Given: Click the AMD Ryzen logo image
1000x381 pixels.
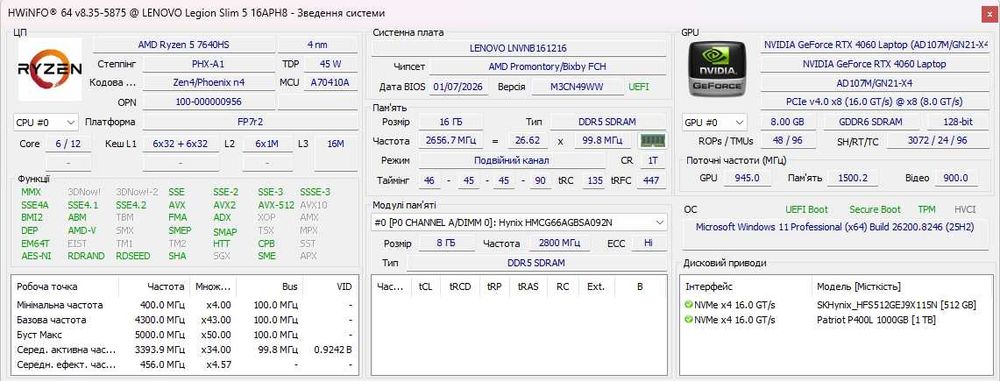Looking at the screenshot, I should pos(50,69).
